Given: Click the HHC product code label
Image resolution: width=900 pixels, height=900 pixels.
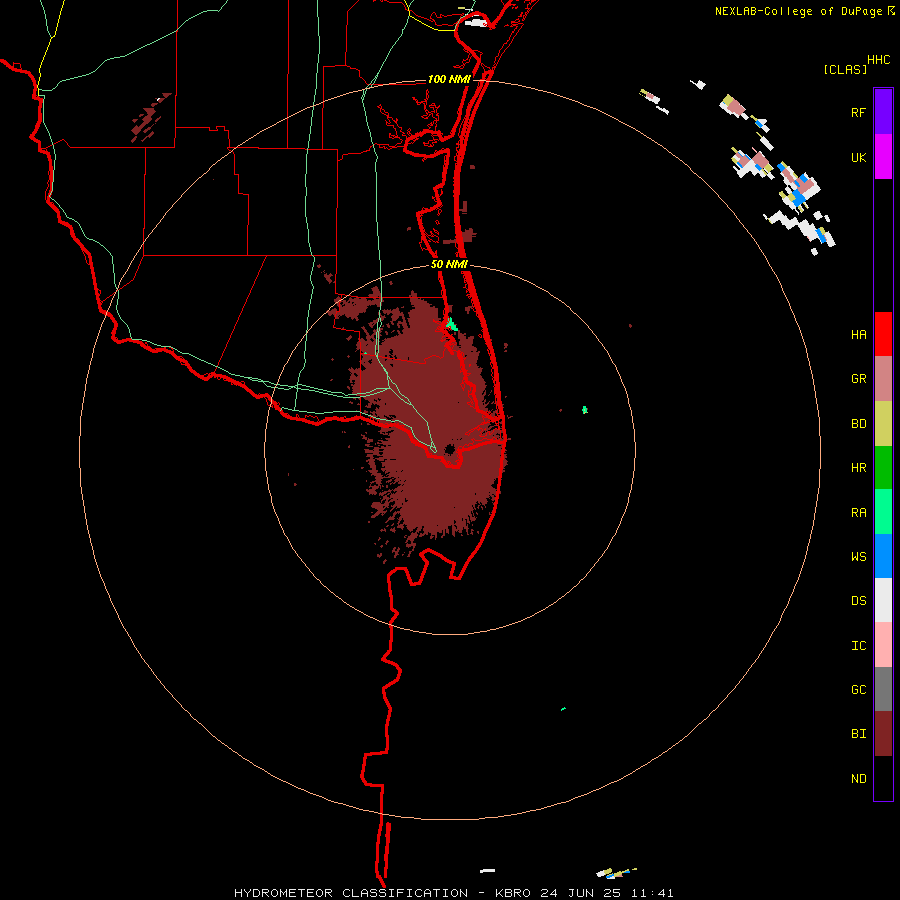Looking at the screenshot, I should tap(879, 60).
